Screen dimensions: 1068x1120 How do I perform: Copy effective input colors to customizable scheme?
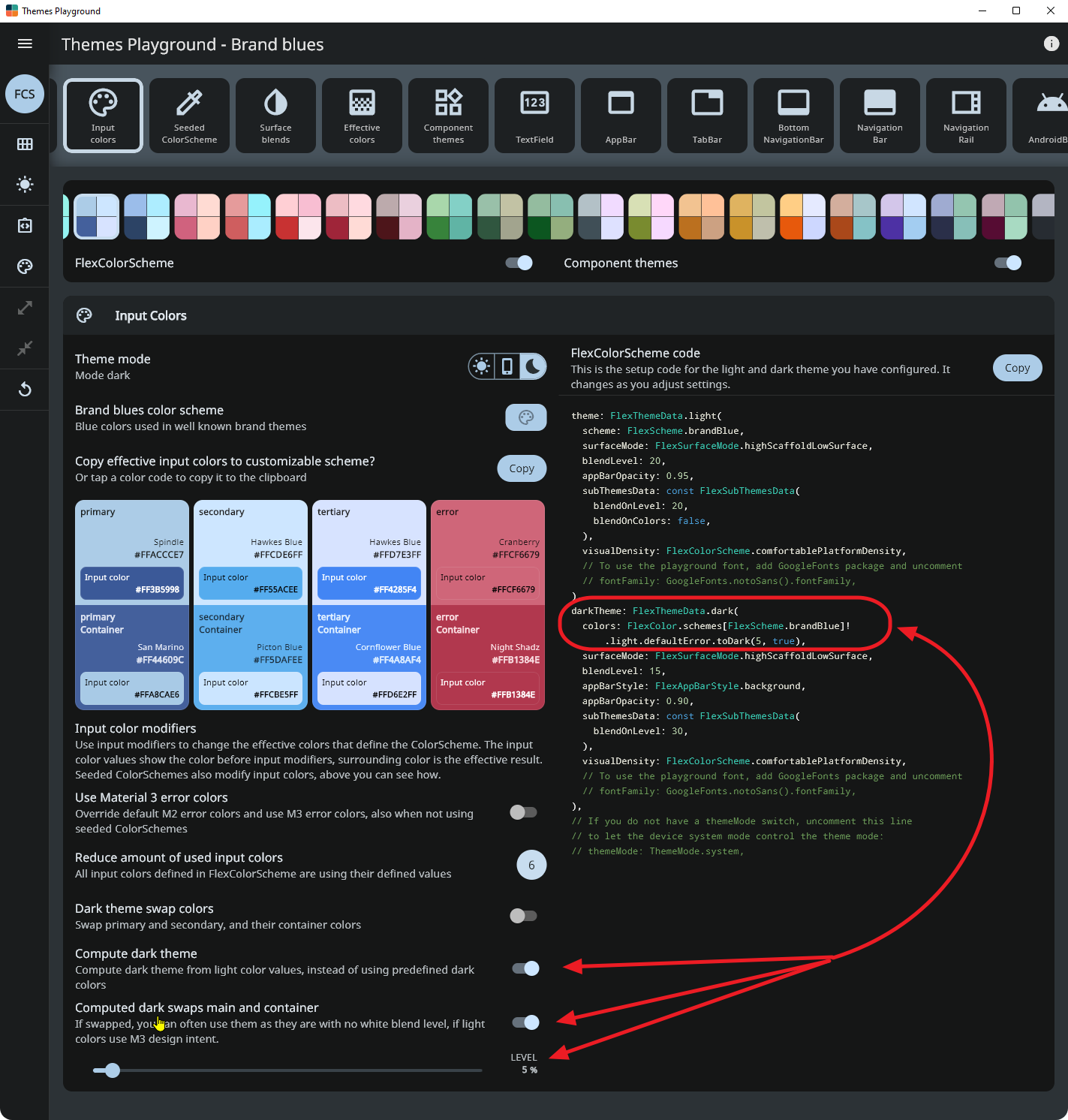[x=522, y=468]
